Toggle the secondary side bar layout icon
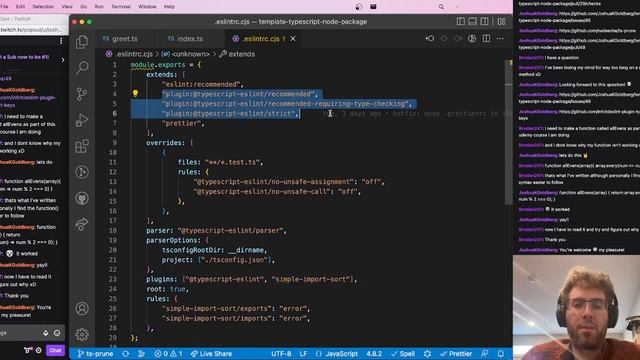Viewport: 640px width, 360px height. coord(484,22)
